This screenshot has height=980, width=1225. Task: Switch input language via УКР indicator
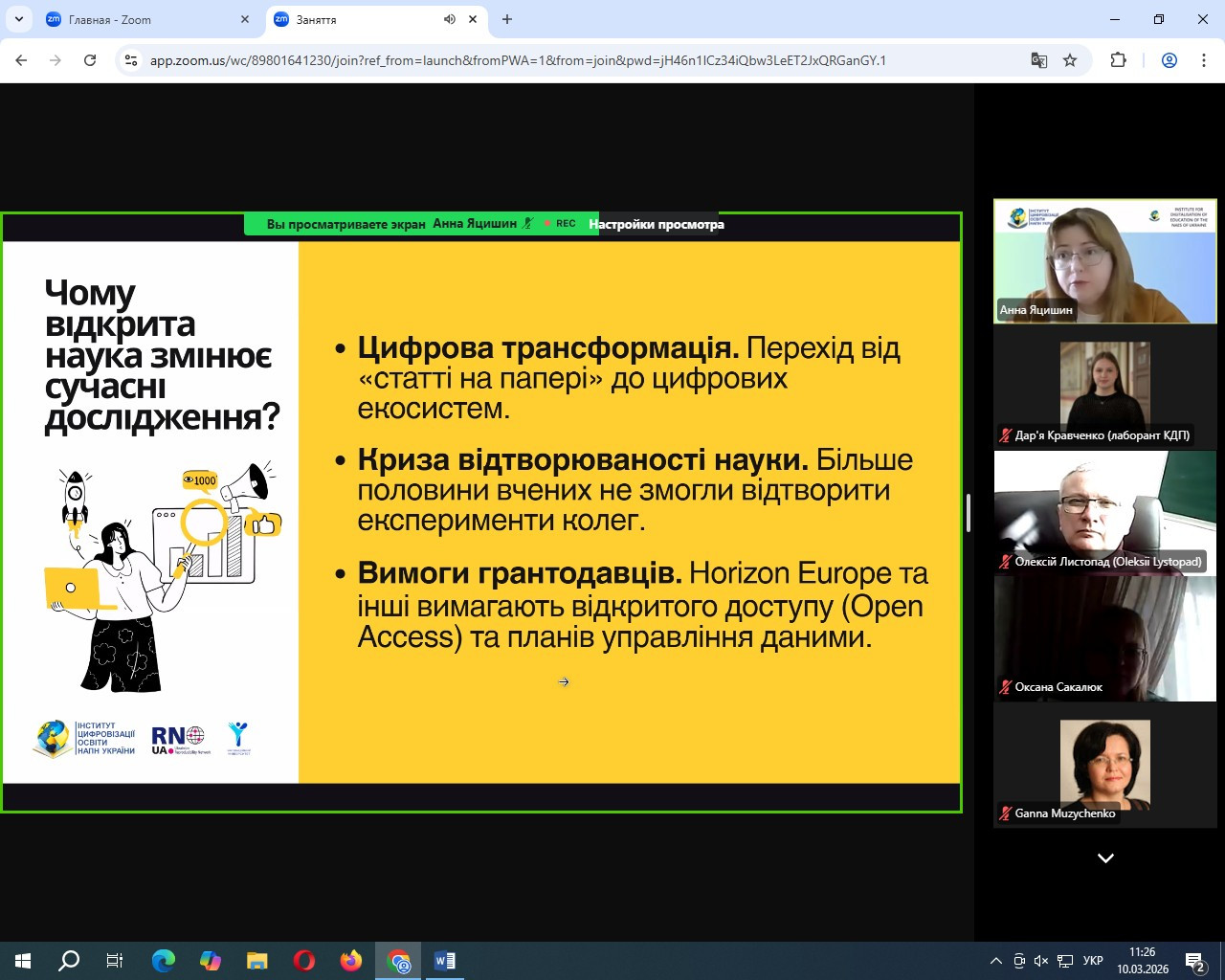(x=1093, y=961)
